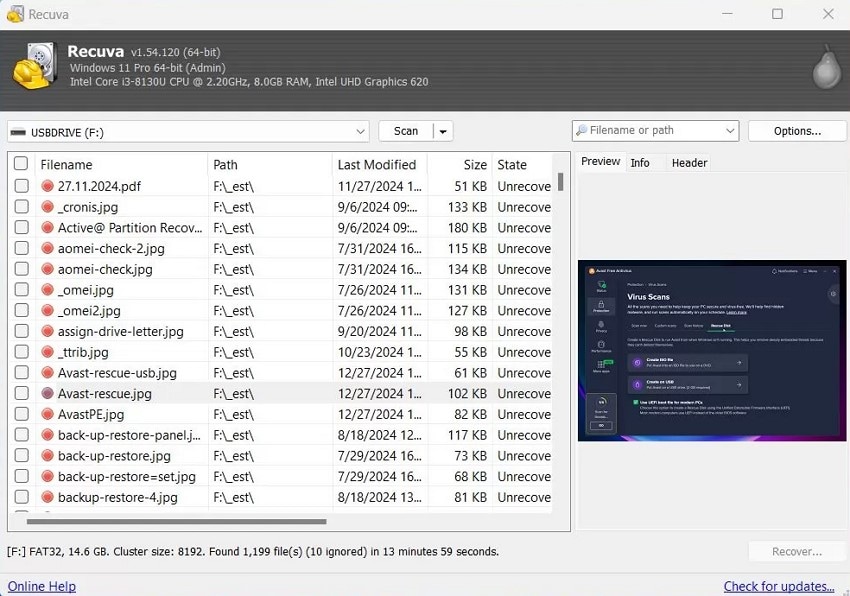Sort by the Filename column header

click(121, 164)
